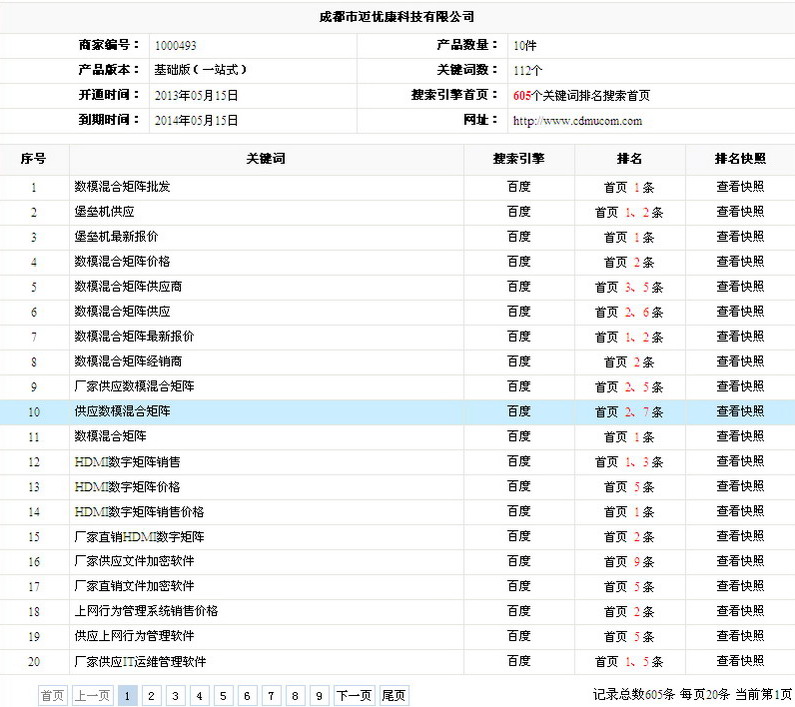
Task: Click 605个关键词排名搜索首页 text
Action: [581, 95]
